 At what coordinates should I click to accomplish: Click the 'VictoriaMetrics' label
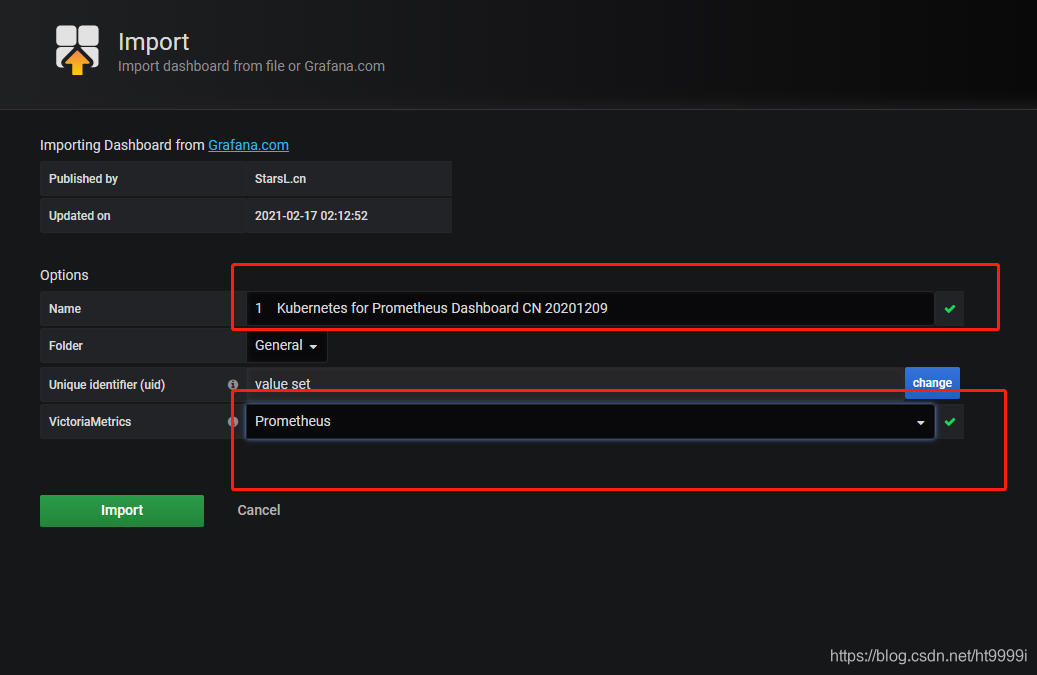pyautogui.click(x=90, y=422)
